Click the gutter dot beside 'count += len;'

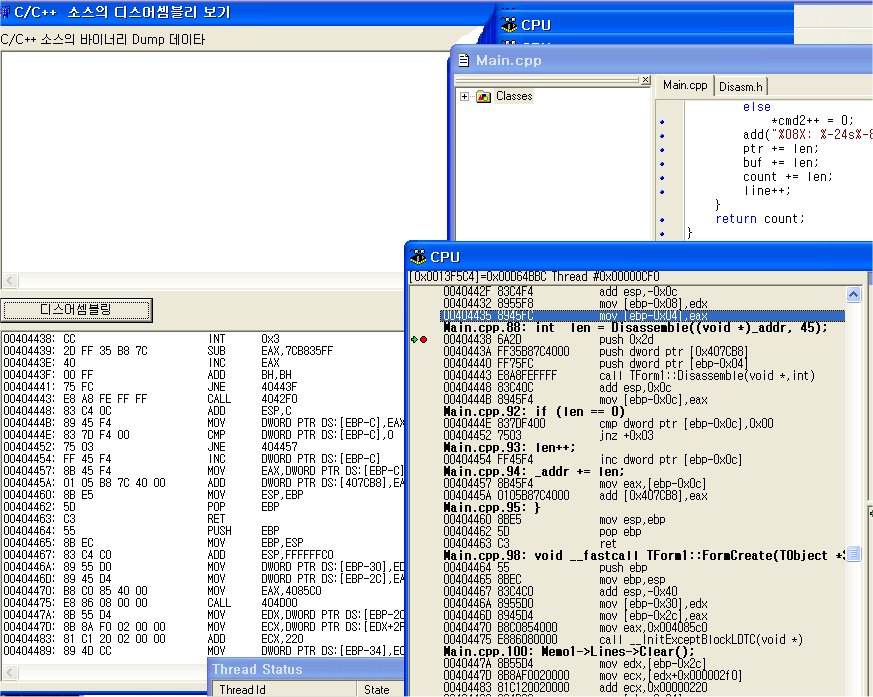click(x=662, y=178)
